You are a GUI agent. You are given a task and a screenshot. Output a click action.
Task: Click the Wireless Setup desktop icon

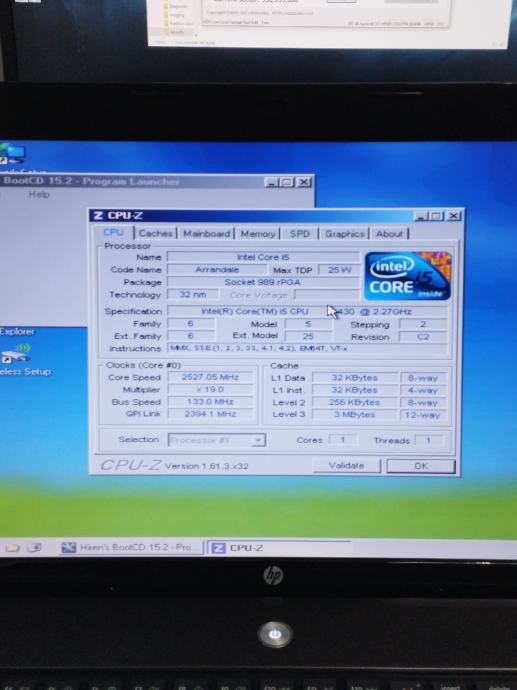18,359
